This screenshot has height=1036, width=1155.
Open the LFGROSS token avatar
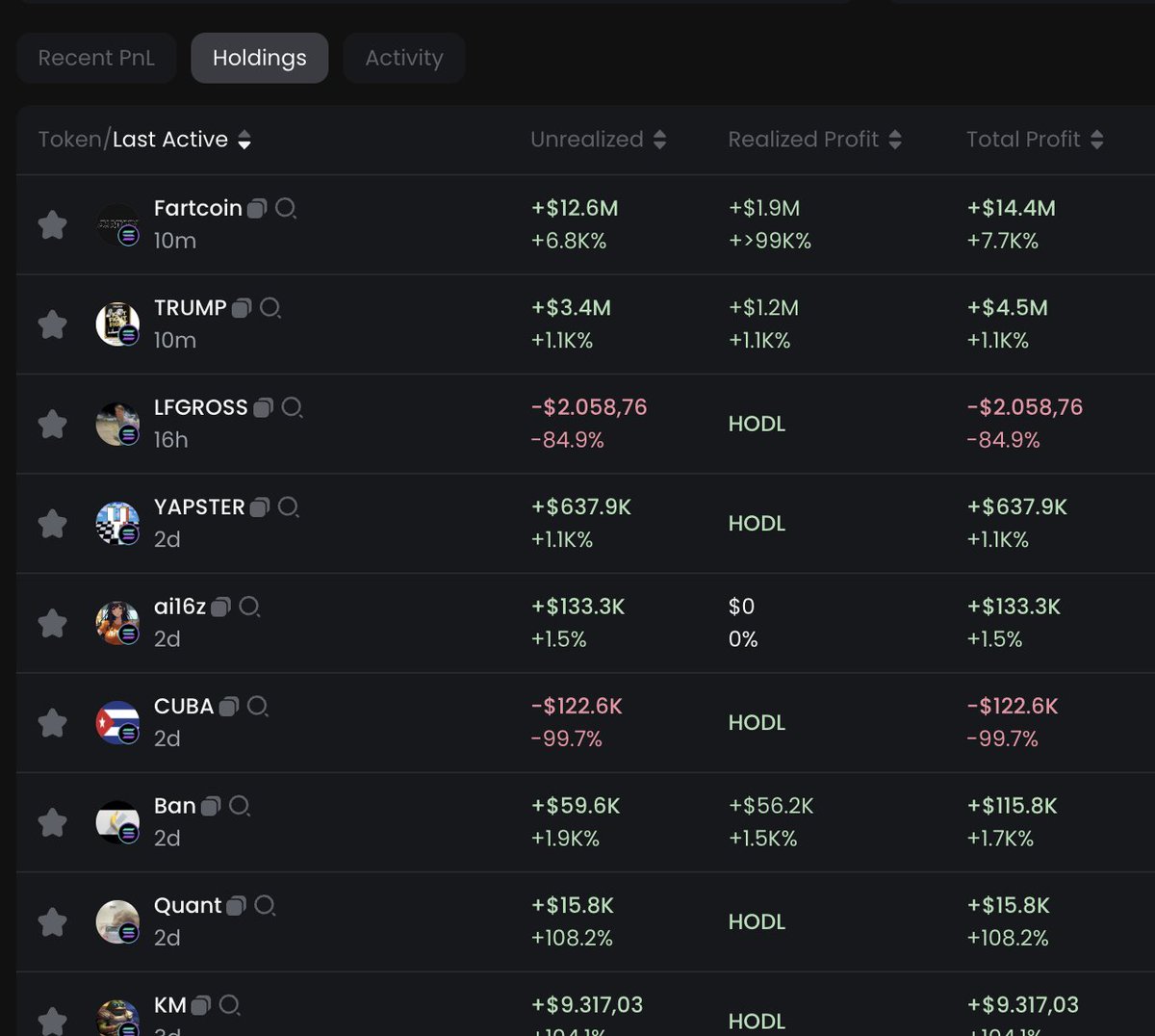[117, 424]
